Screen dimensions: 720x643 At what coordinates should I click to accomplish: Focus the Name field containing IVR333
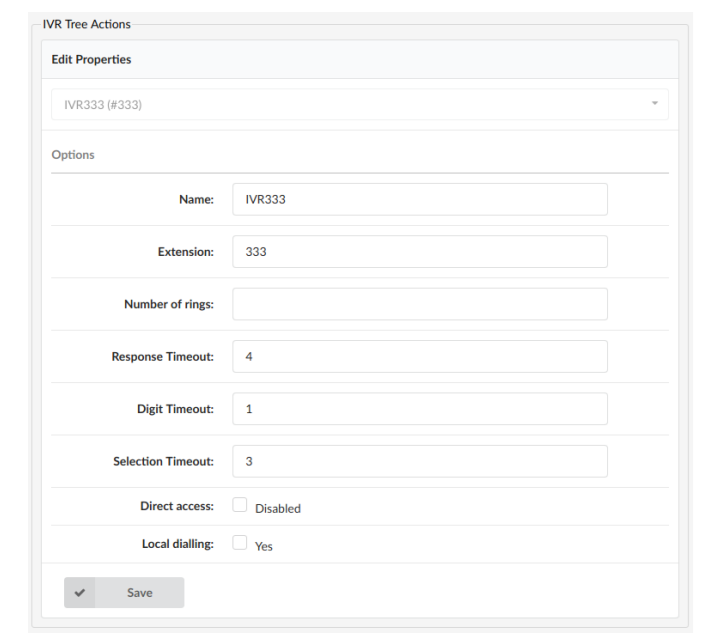coord(419,199)
